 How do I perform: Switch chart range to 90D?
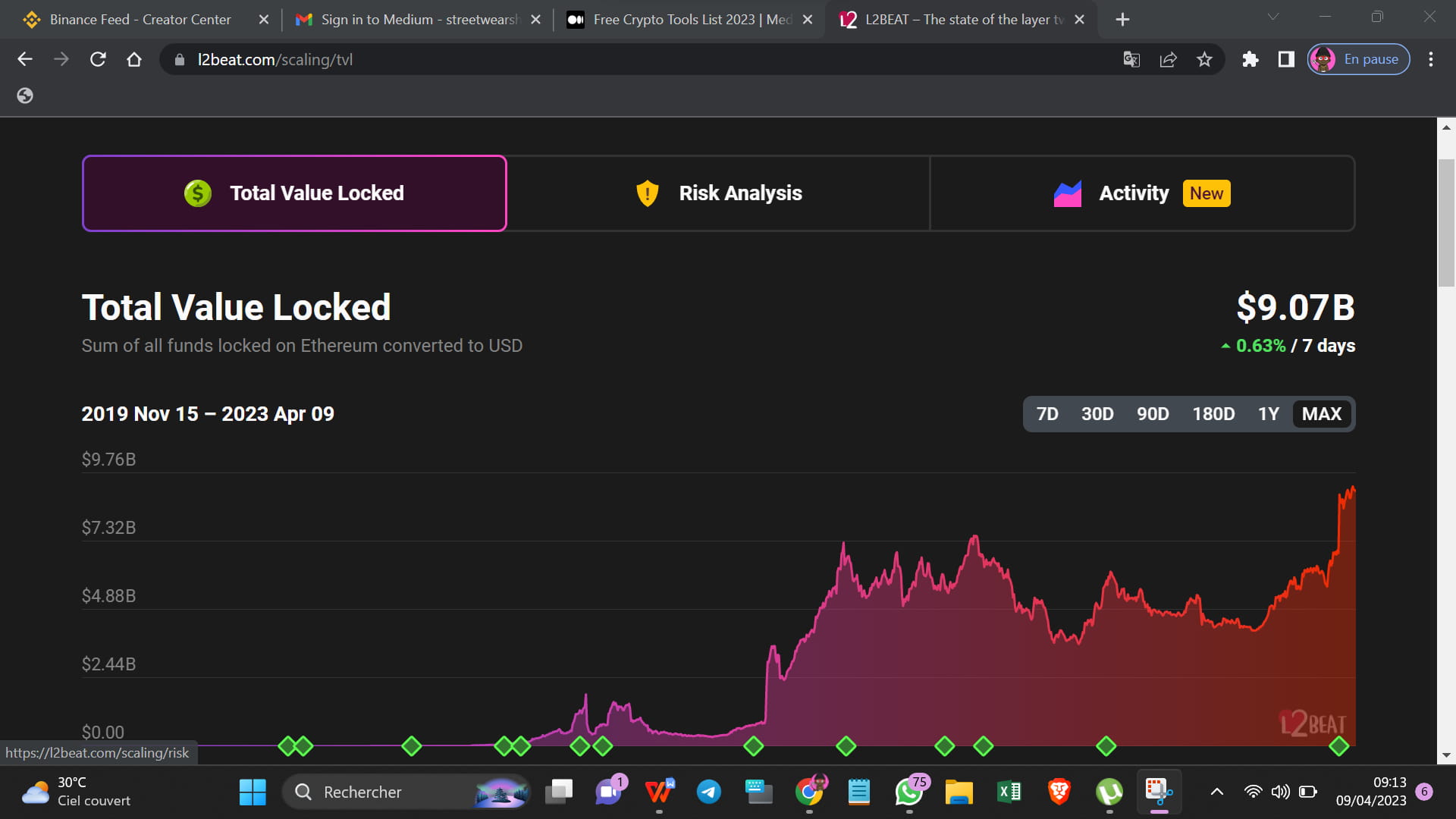[1152, 414]
